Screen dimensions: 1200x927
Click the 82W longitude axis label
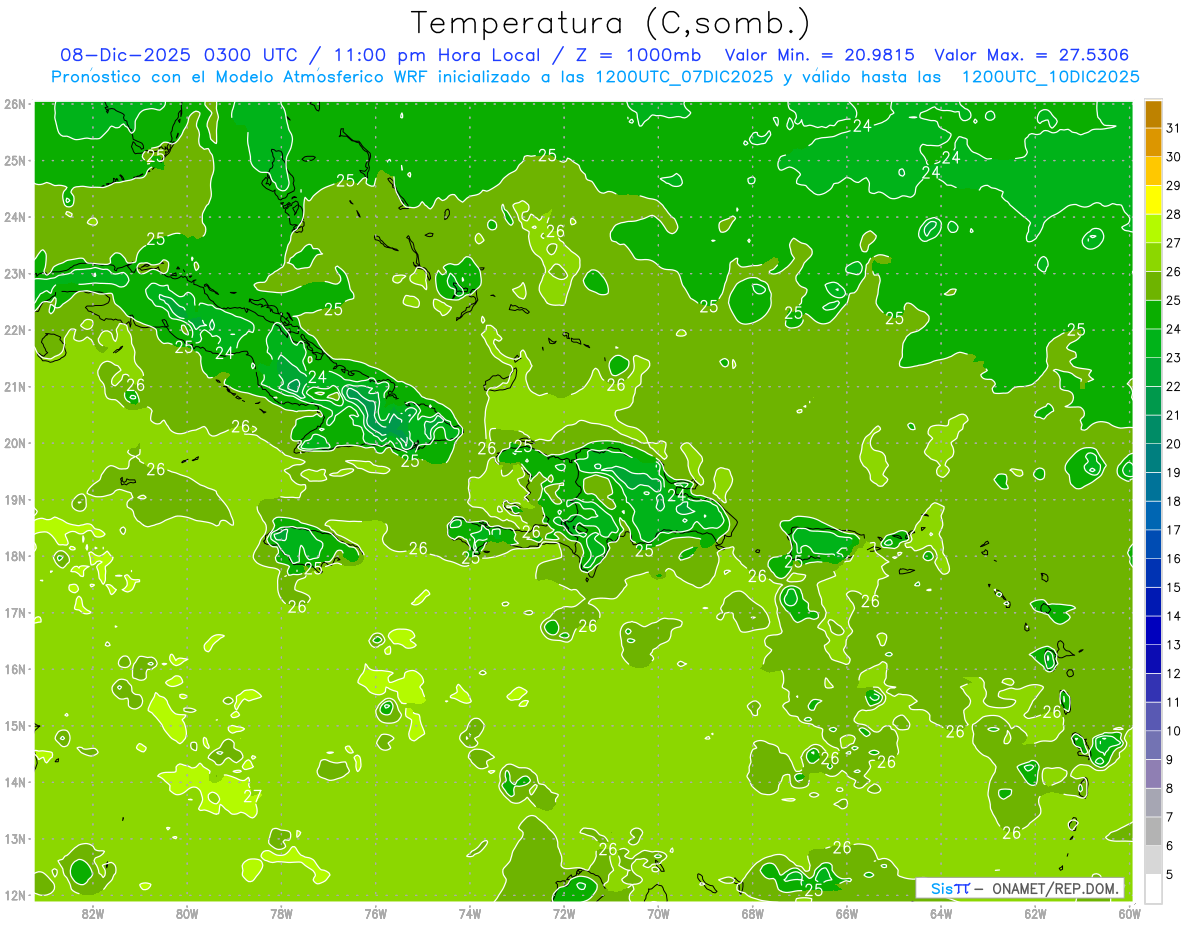pos(93,912)
